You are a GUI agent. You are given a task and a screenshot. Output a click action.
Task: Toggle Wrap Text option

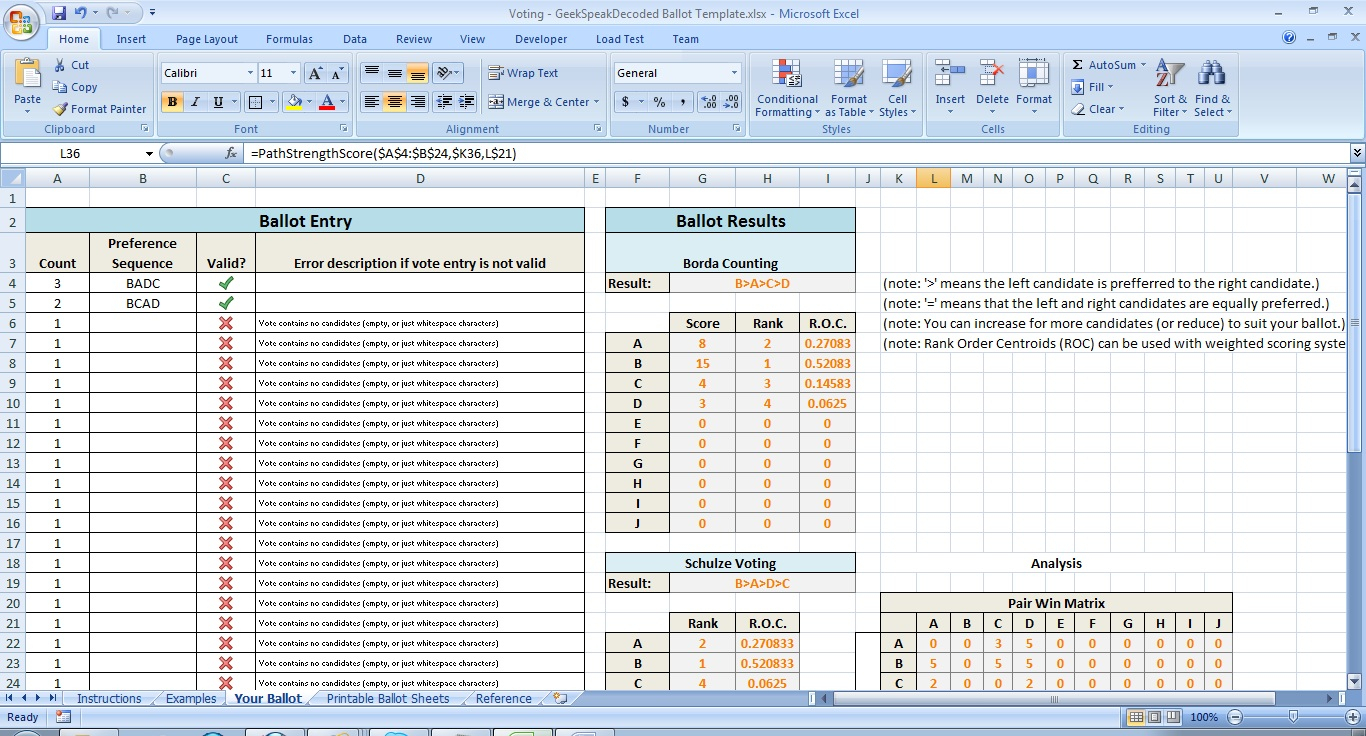click(x=523, y=73)
